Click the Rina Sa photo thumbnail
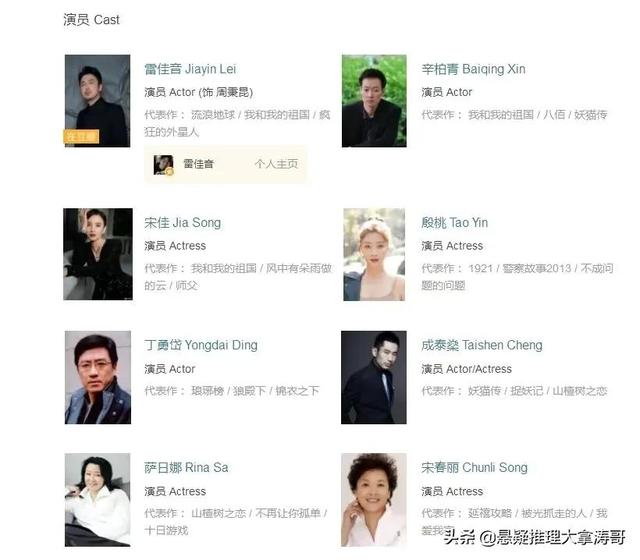 [98, 500]
